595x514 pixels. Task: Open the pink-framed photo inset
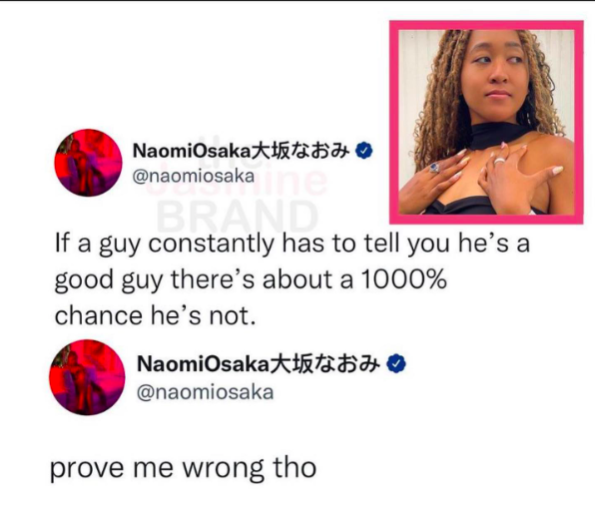click(x=486, y=122)
